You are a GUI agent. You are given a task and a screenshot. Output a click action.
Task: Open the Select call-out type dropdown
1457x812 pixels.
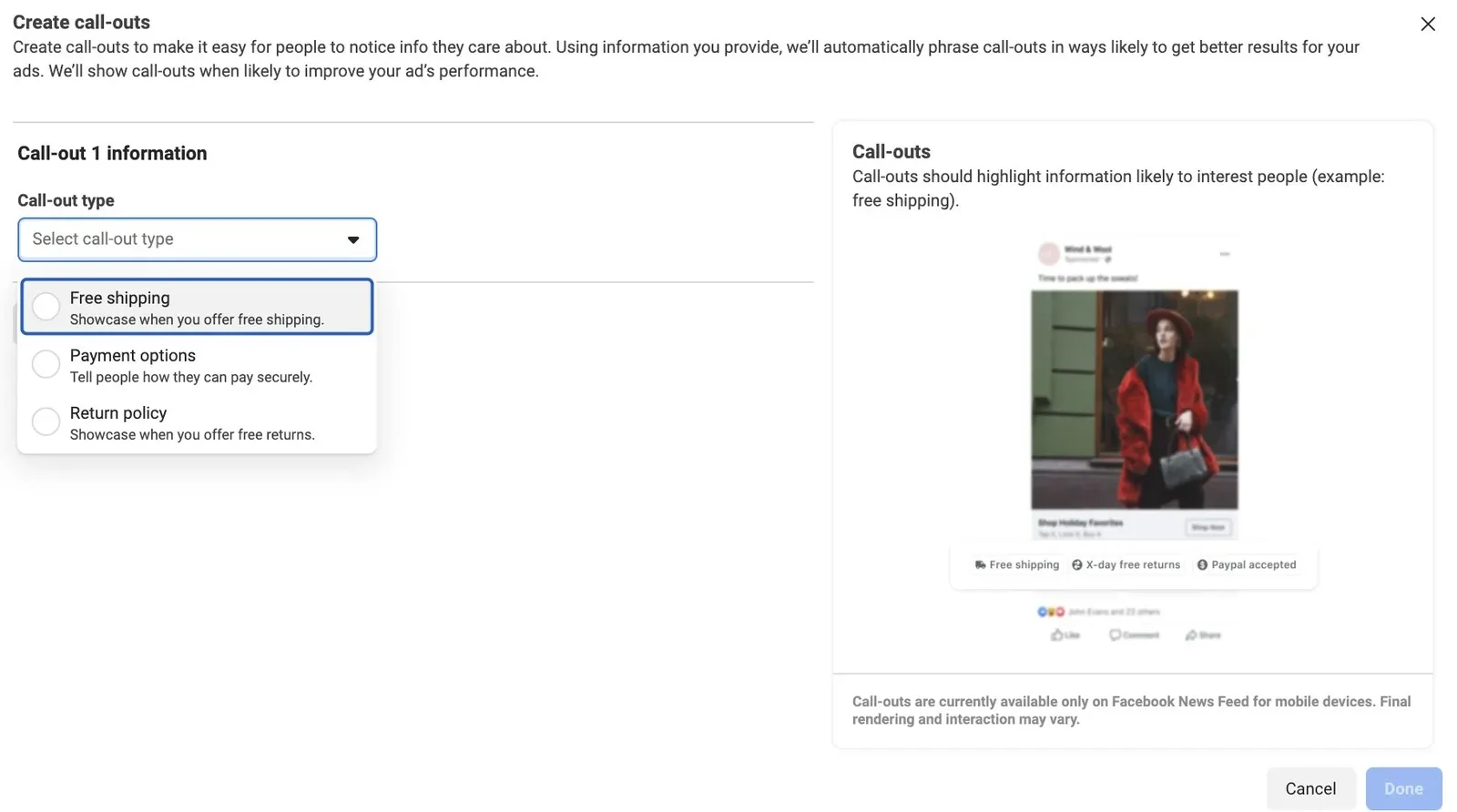click(197, 239)
